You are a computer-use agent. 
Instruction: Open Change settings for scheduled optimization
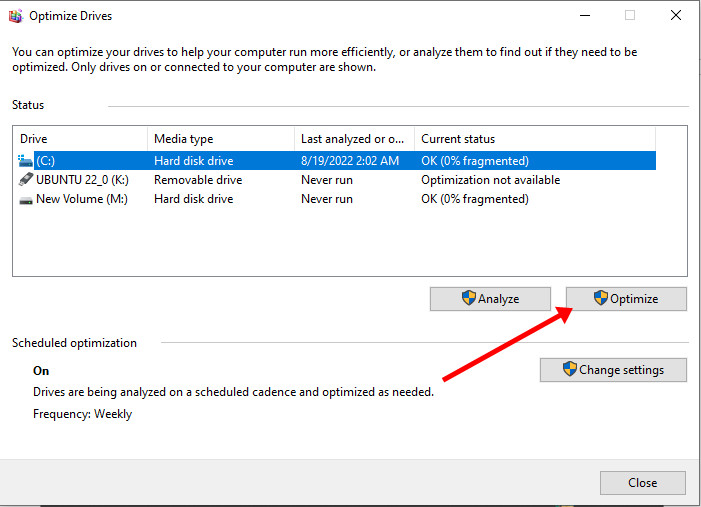[x=613, y=370]
